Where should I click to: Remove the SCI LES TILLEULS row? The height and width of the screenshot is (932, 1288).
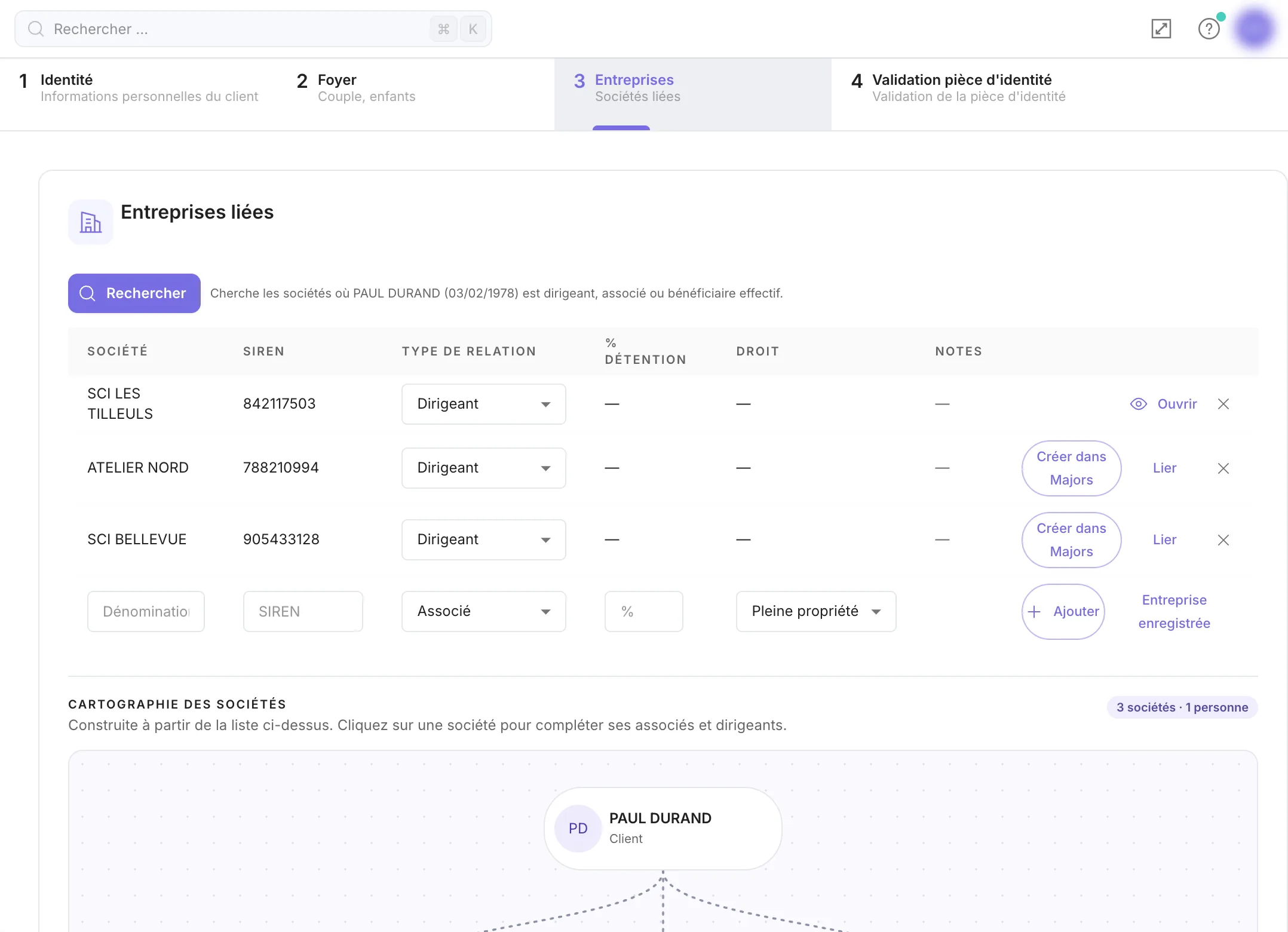pos(1223,404)
